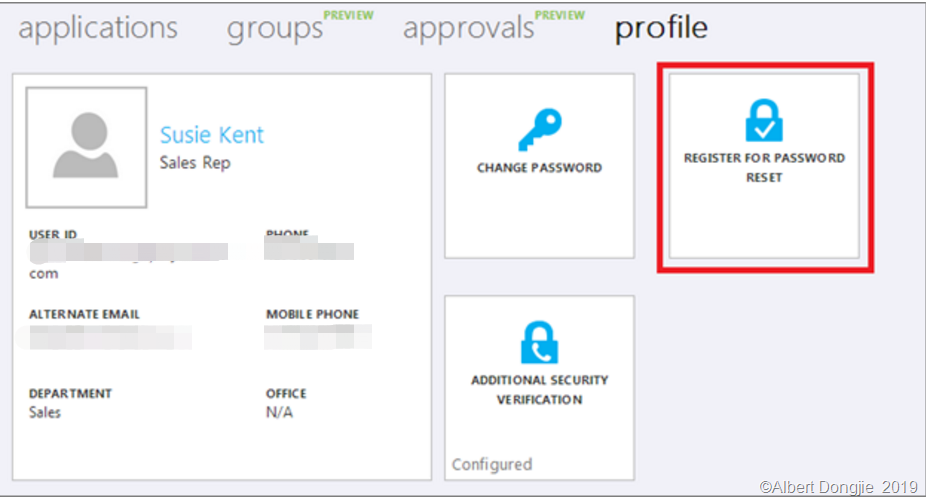Click the N/A value under Office

point(279,412)
